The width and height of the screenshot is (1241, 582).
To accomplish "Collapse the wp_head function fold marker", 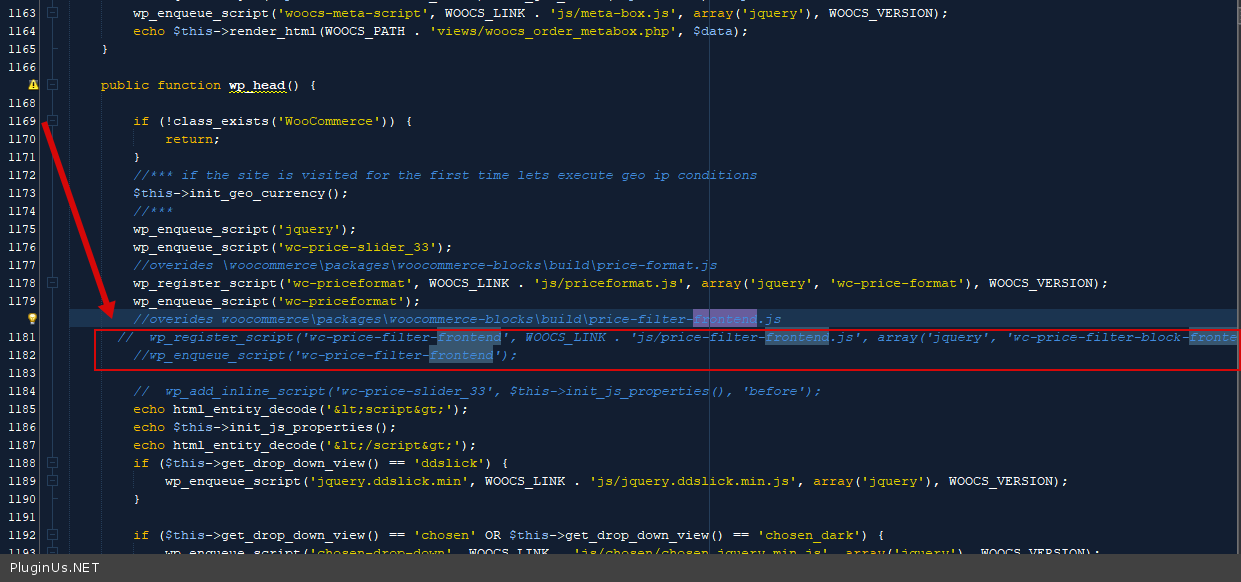I will pyautogui.click(x=52, y=85).
